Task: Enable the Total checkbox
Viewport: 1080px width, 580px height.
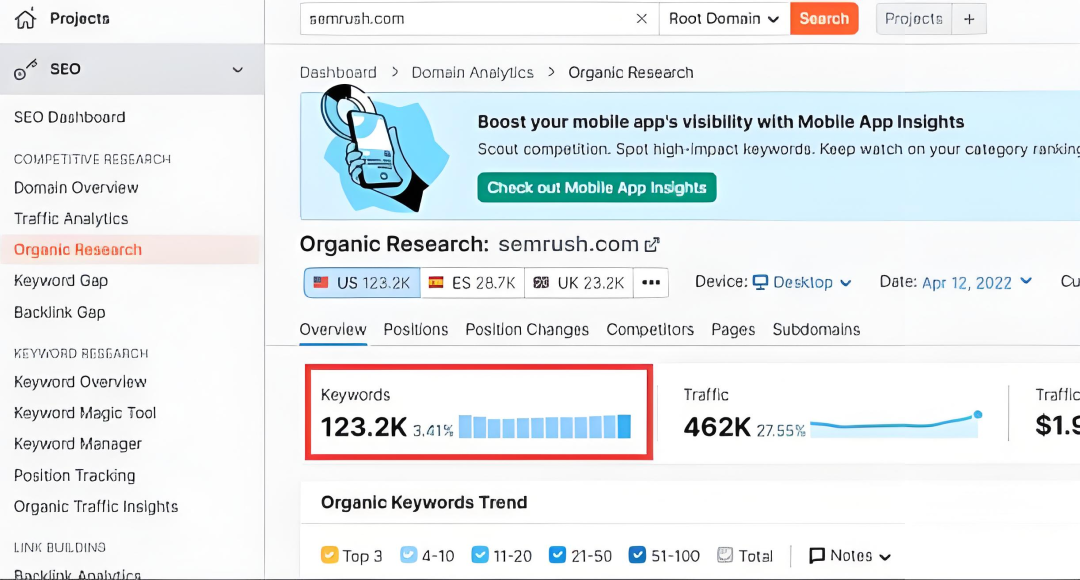Action: tap(724, 555)
